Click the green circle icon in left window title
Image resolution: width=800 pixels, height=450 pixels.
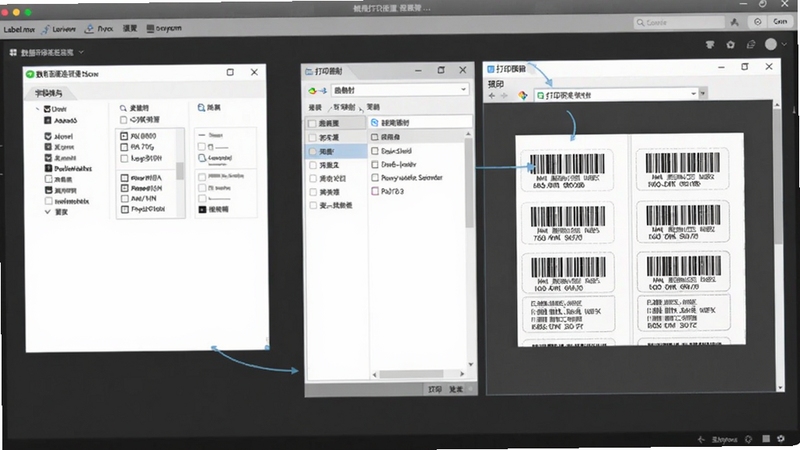[30, 74]
